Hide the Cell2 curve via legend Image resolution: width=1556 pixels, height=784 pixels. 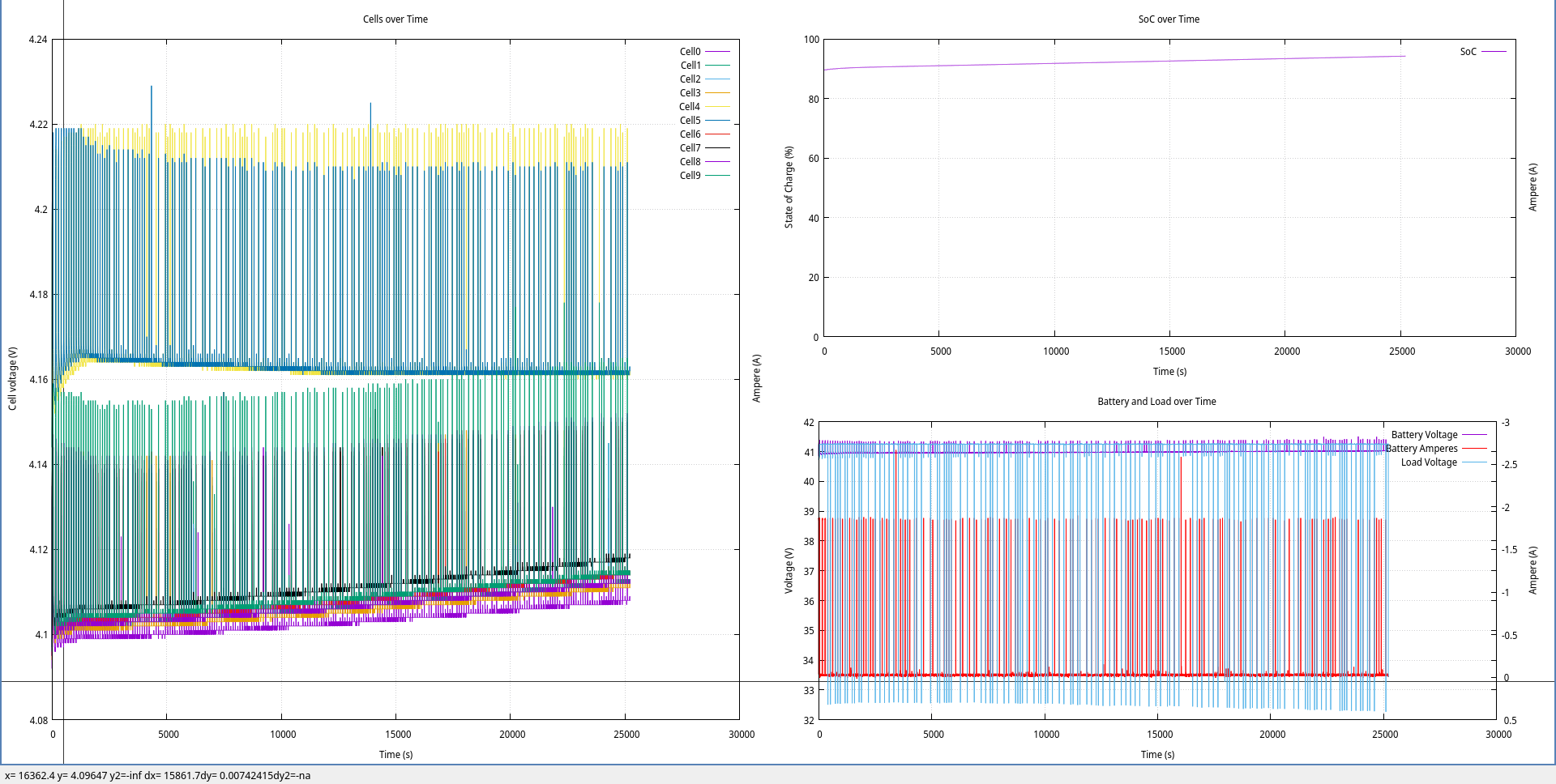(704, 79)
